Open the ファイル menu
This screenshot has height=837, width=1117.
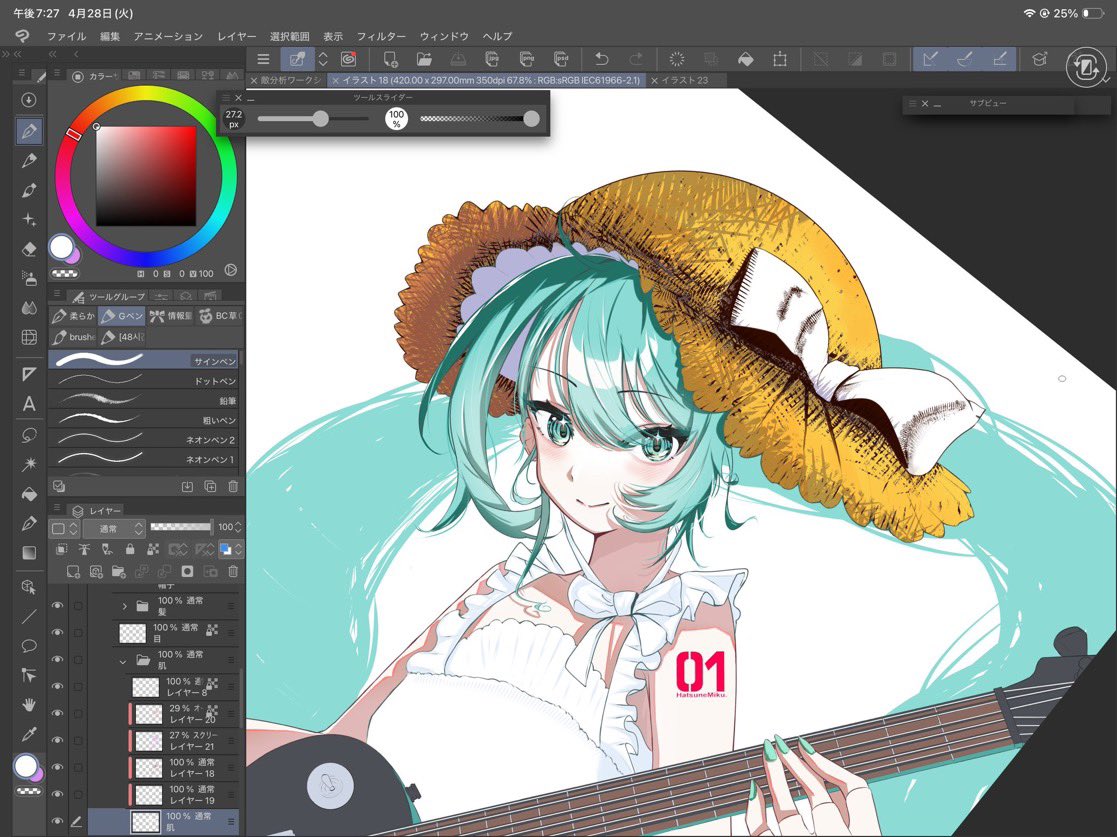coord(66,36)
